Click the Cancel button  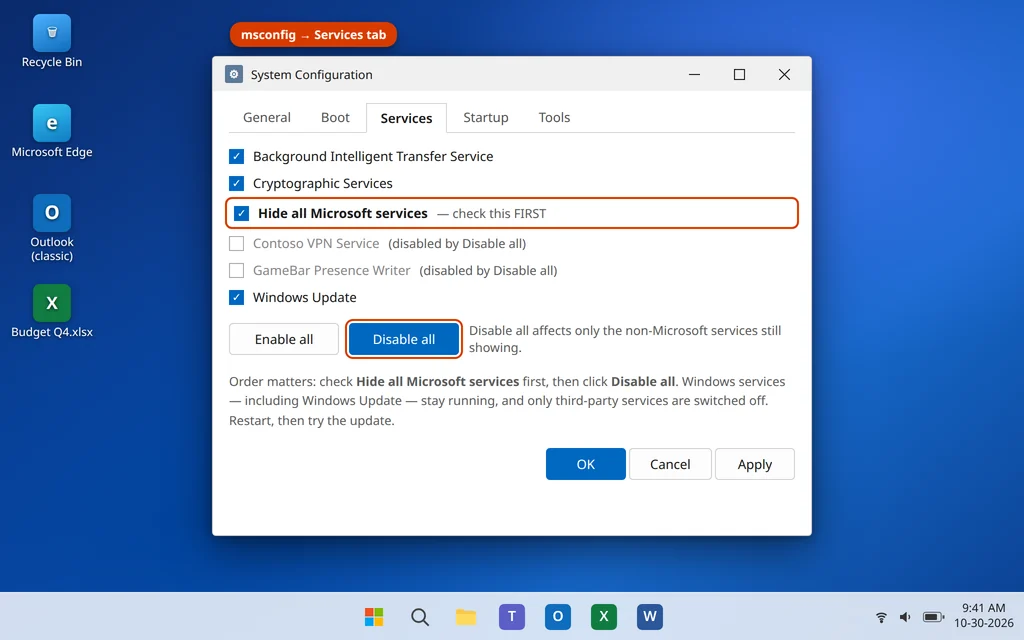670,464
